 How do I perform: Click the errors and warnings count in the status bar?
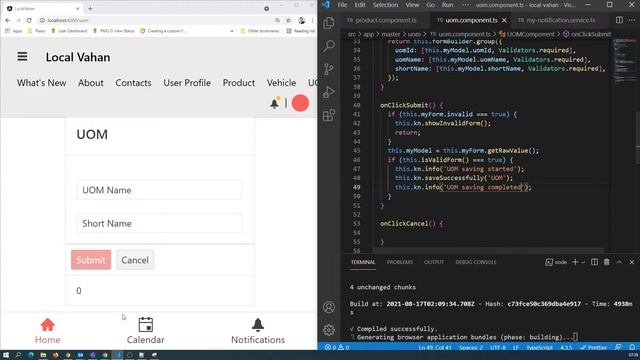tap(337, 347)
